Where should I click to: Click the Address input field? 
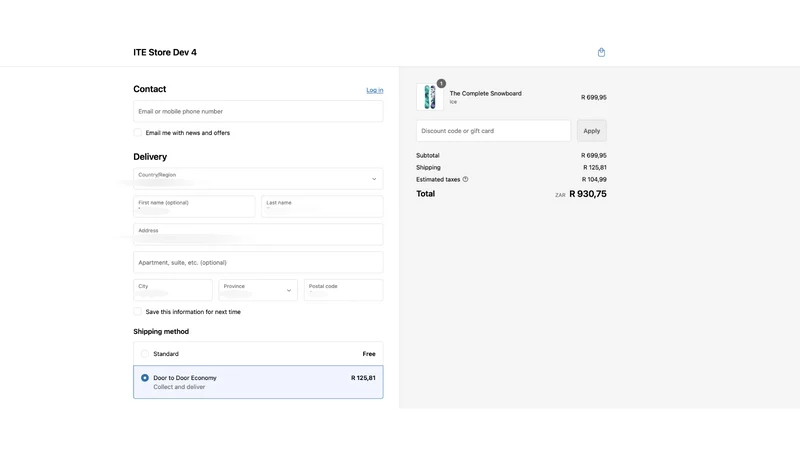pos(258,234)
